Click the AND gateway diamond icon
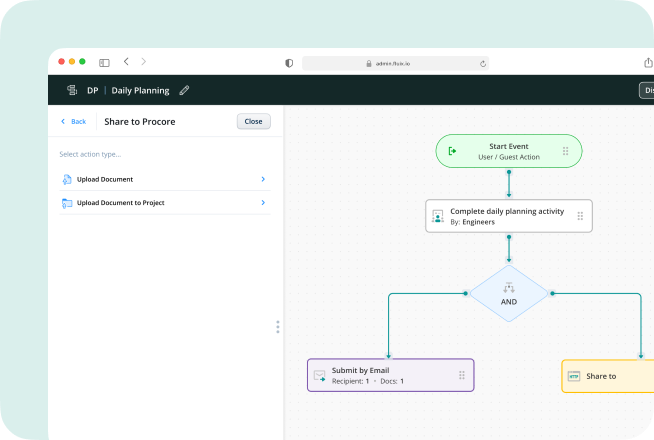 coord(508,288)
